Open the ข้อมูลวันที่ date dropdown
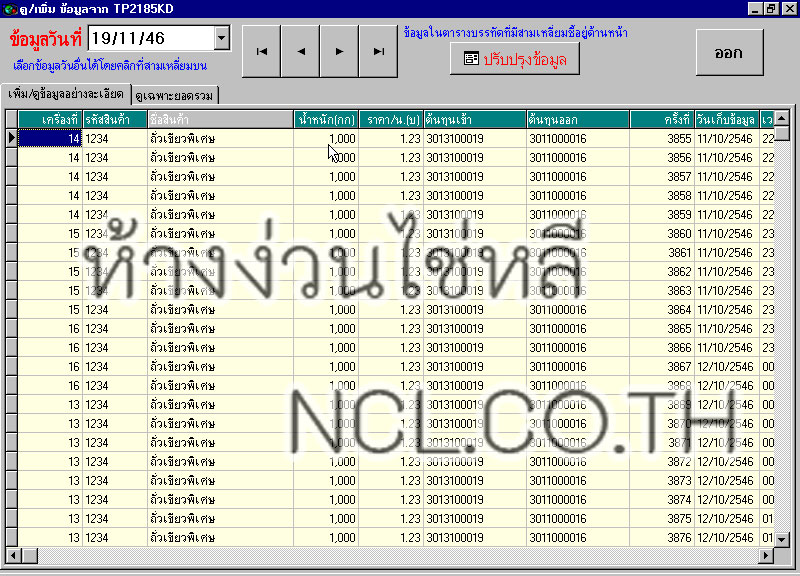The width and height of the screenshot is (800, 576). coord(222,37)
